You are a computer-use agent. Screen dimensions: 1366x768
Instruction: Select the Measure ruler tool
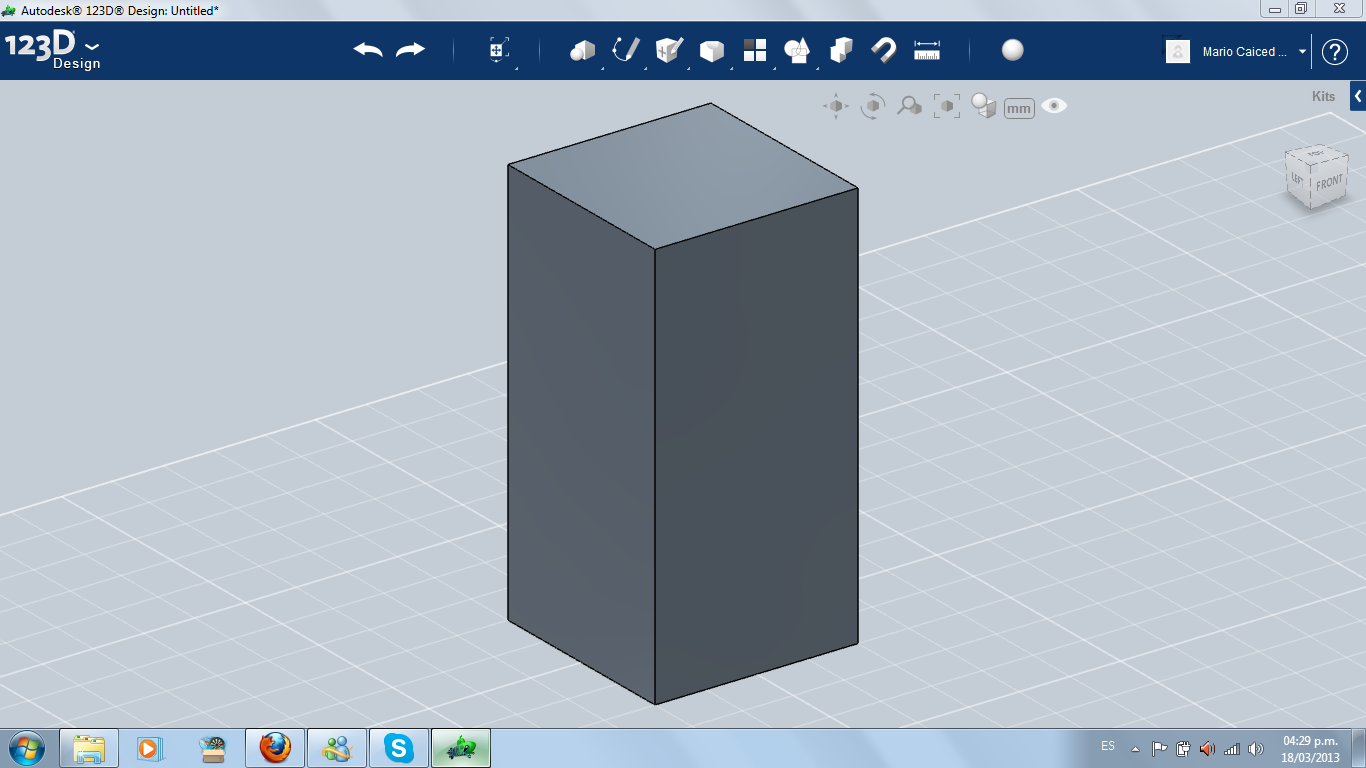(927, 50)
